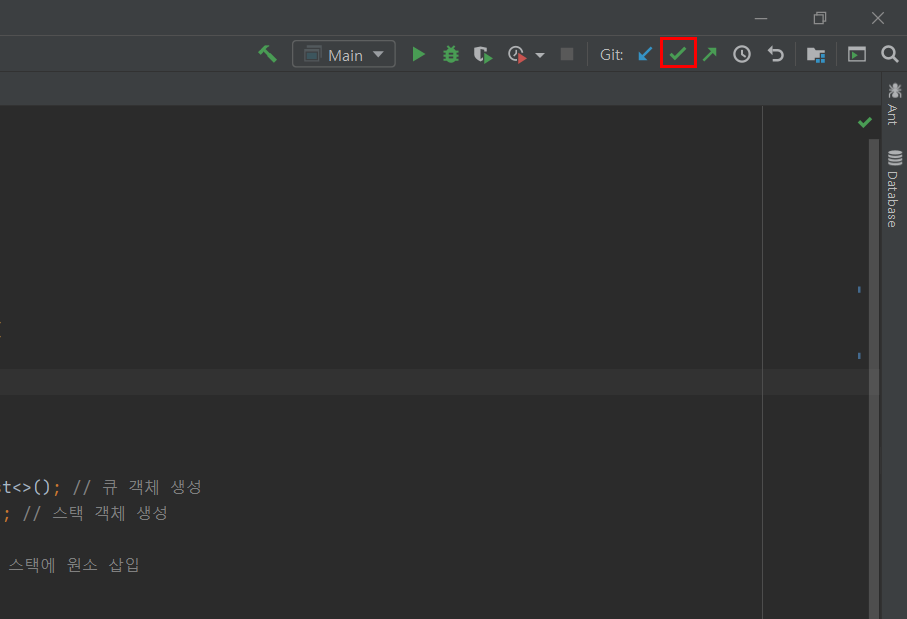
Task: Click the comment text '스택 객체 생성'
Action: click(x=110, y=513)
